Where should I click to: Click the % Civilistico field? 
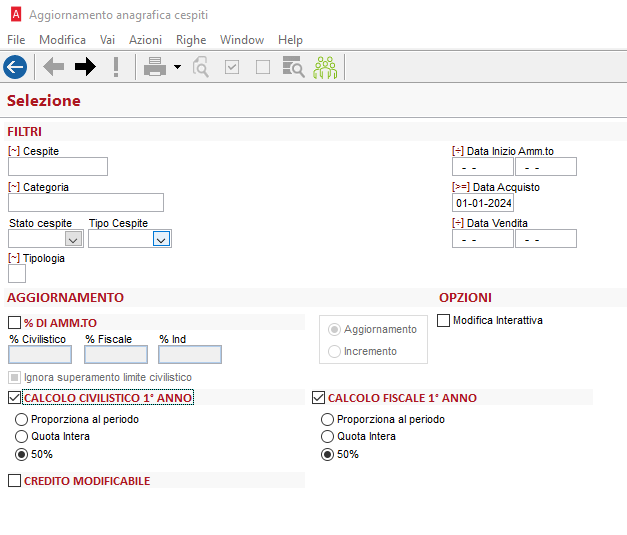[40, 354]
